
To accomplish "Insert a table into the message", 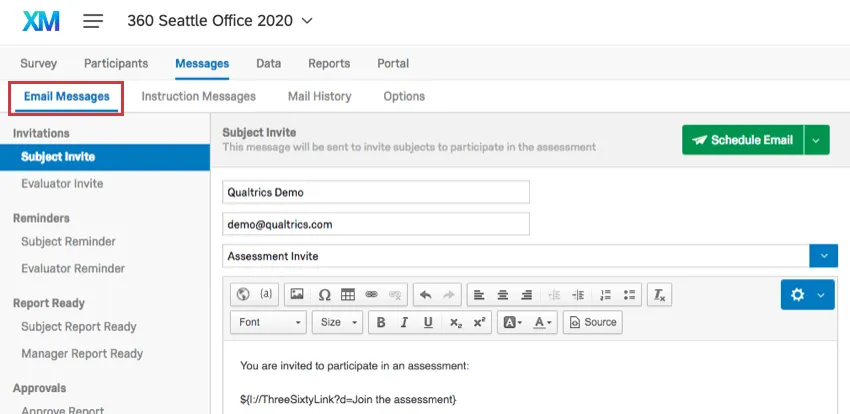I will 348,295.
